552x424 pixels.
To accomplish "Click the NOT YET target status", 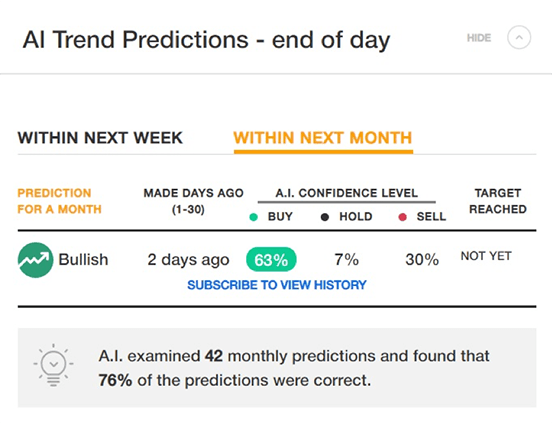I will [x=486, y=256].
